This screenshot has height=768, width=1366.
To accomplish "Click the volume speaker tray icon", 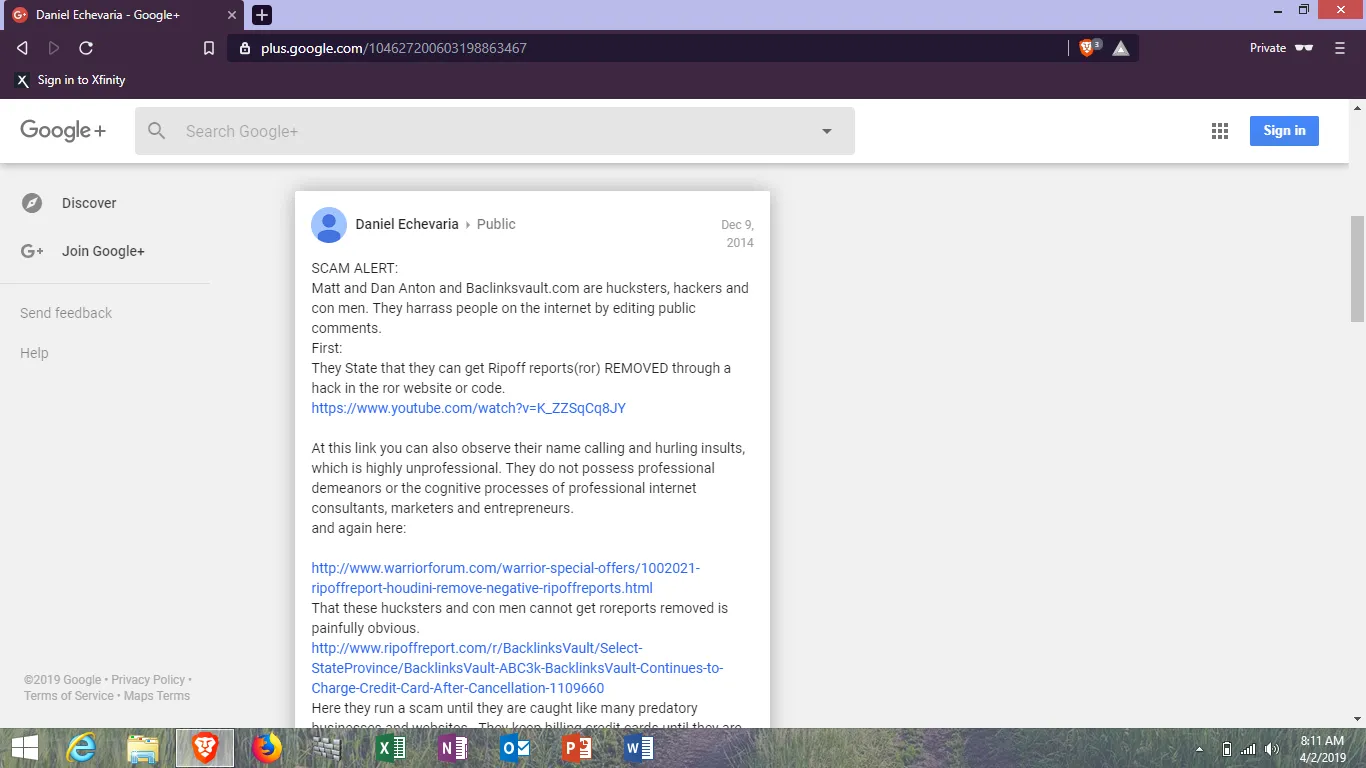I will [x=1272, y=749].
